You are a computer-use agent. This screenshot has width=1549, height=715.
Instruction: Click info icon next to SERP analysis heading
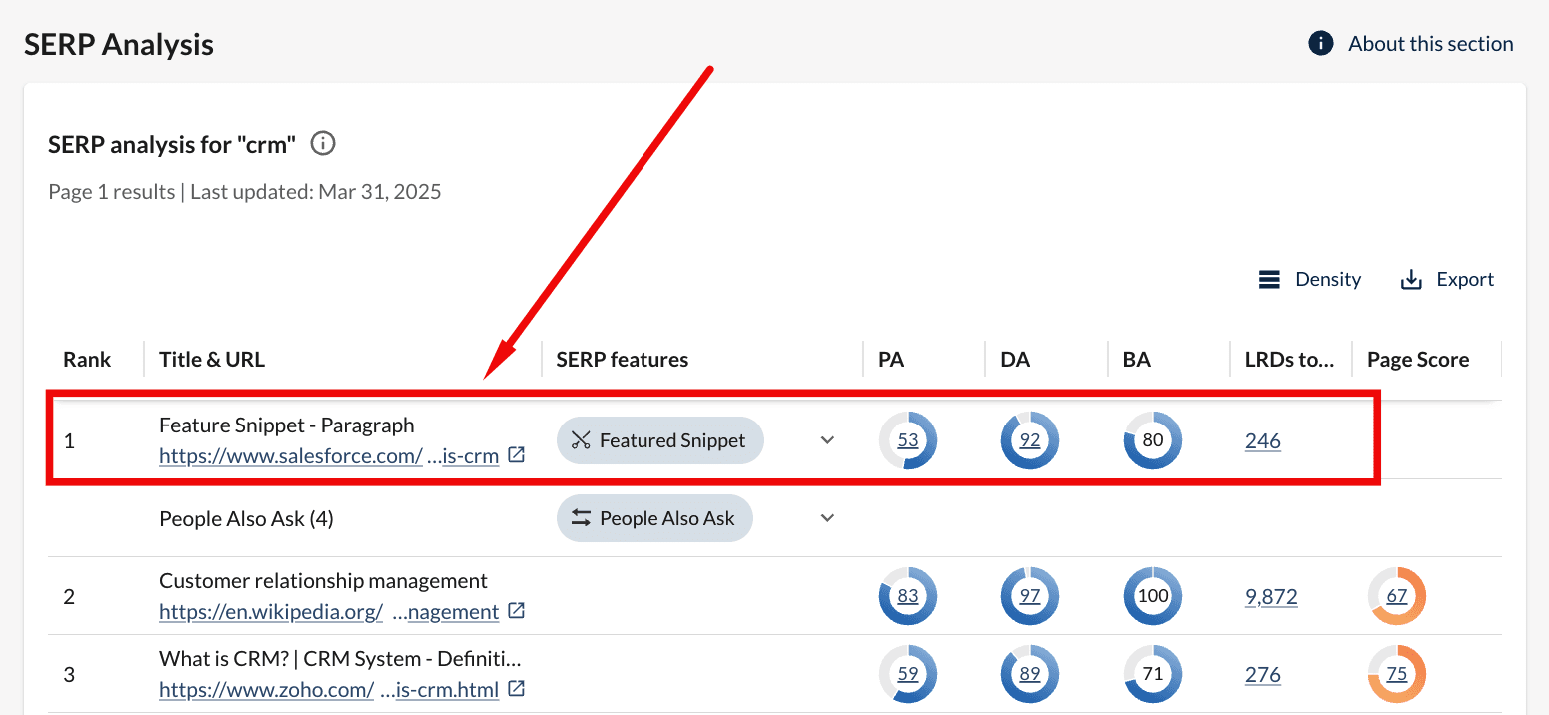point(323,144)
